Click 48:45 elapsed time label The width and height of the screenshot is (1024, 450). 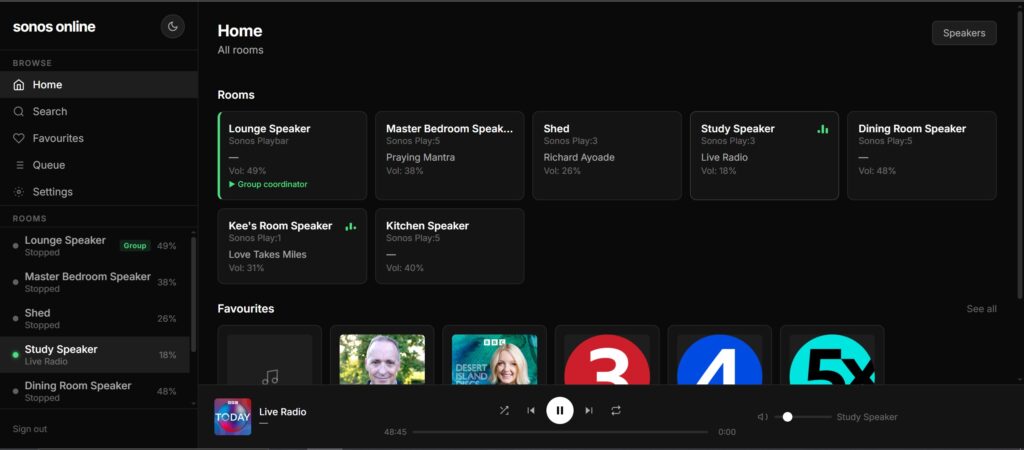395,432
